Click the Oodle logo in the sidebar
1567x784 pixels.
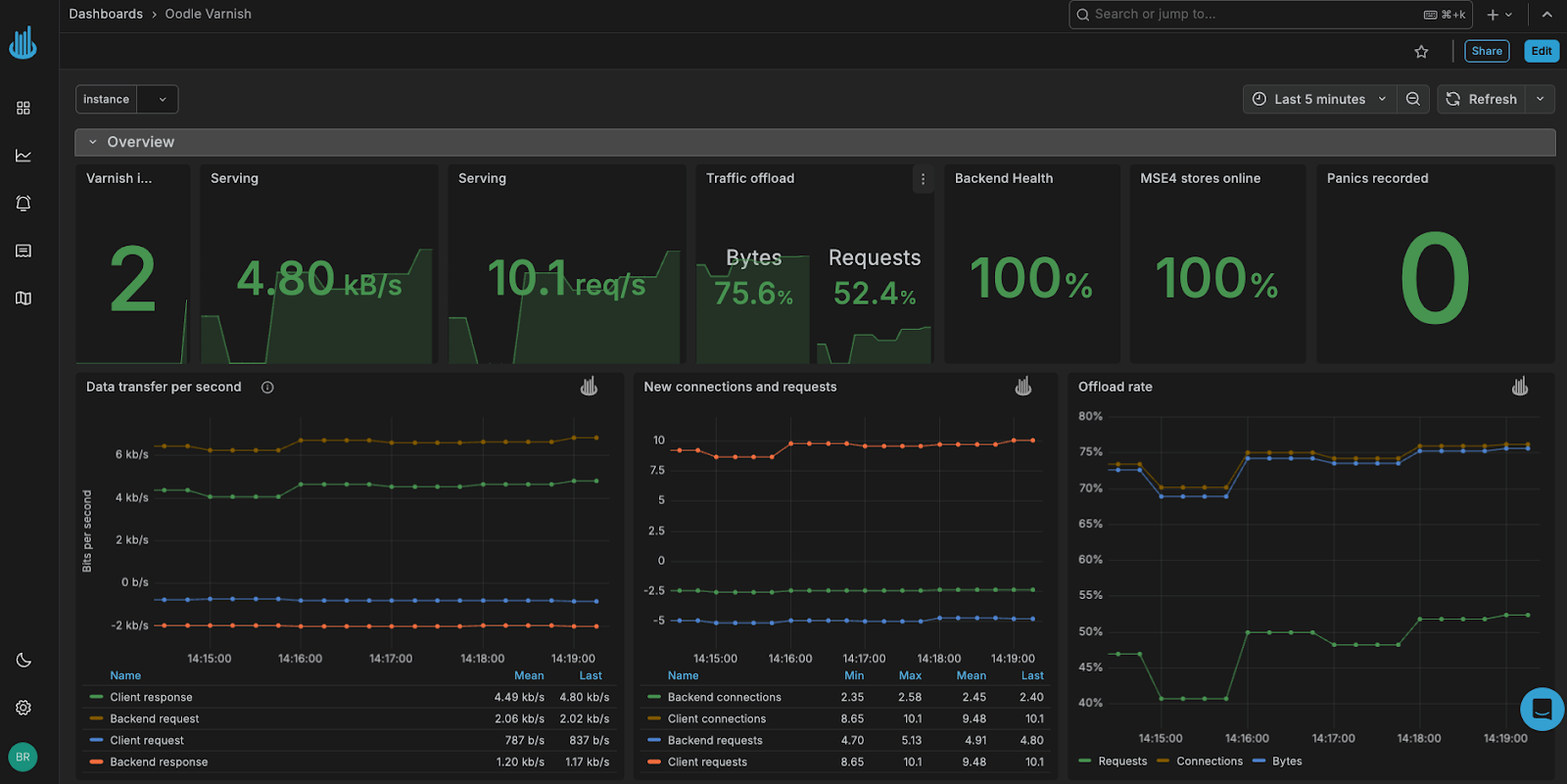pyautogui.click(x=23, y=43)
